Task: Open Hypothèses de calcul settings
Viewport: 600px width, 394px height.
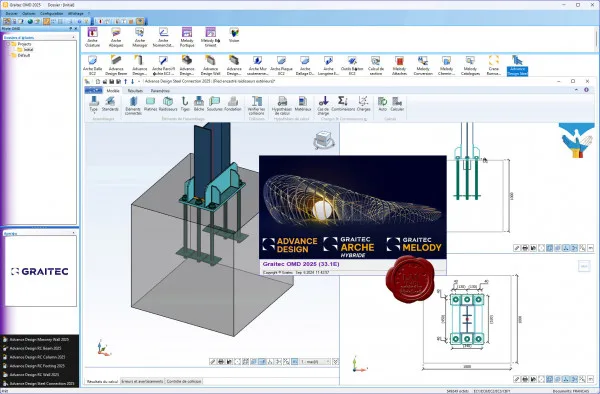Action: (282, 105)
